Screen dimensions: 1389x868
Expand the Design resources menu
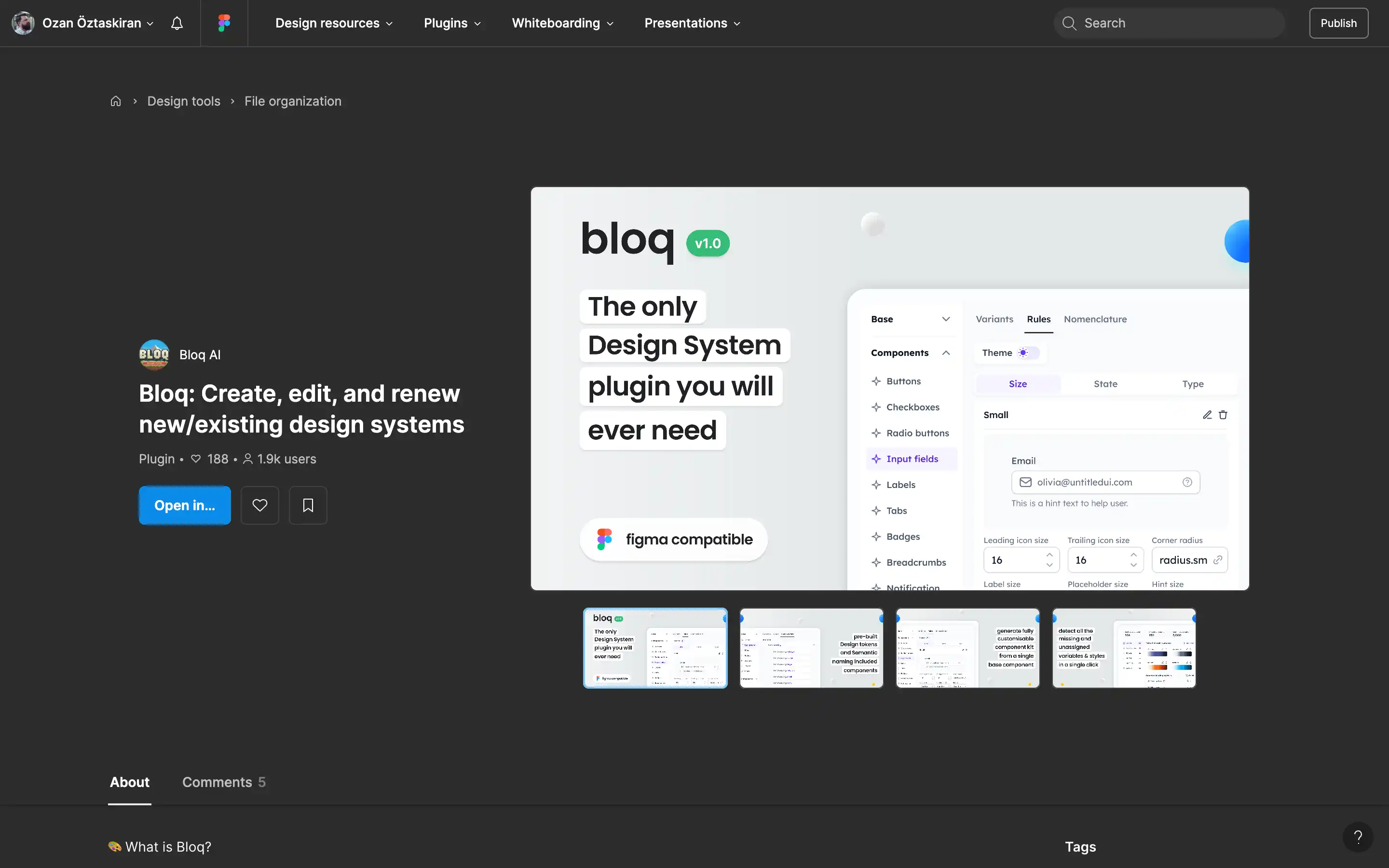click(x=334, y=23)
